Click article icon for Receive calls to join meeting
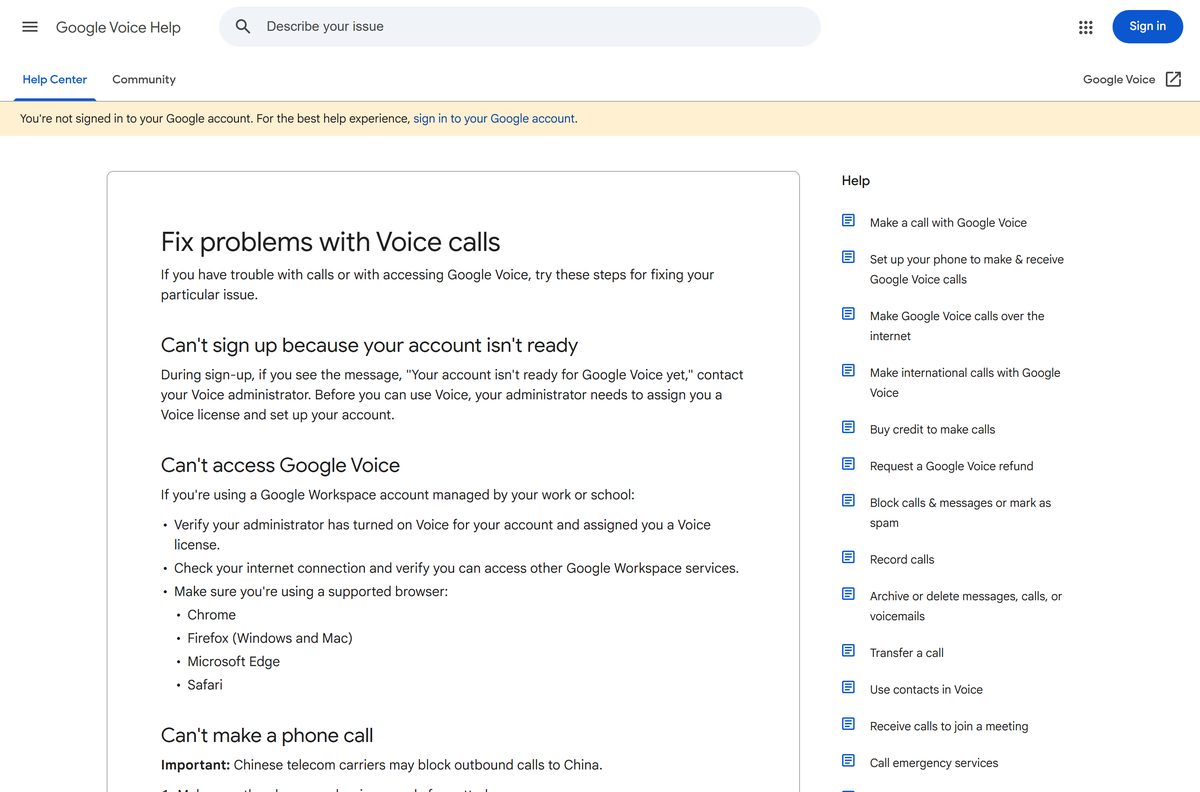 848,724
